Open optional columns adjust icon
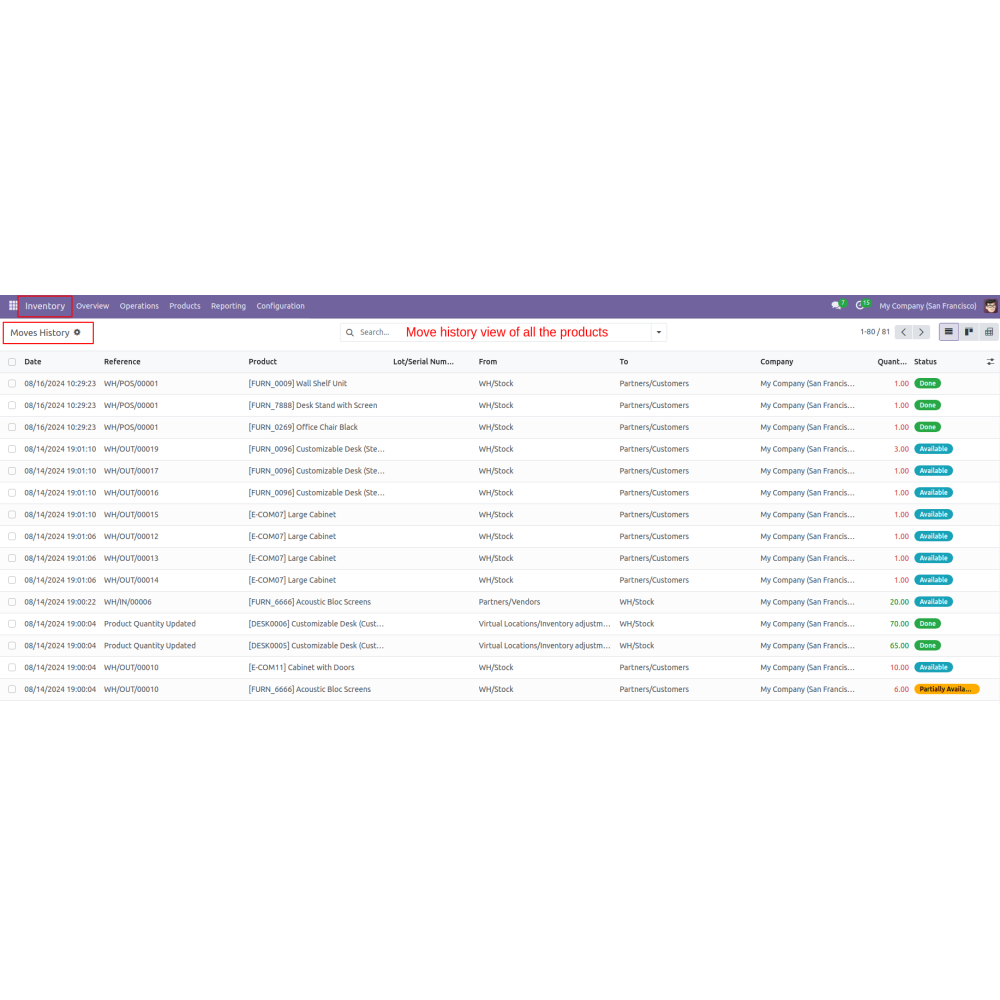Image resolution: width=1000 pixels, height=1000 pixels. coord(990,362)
